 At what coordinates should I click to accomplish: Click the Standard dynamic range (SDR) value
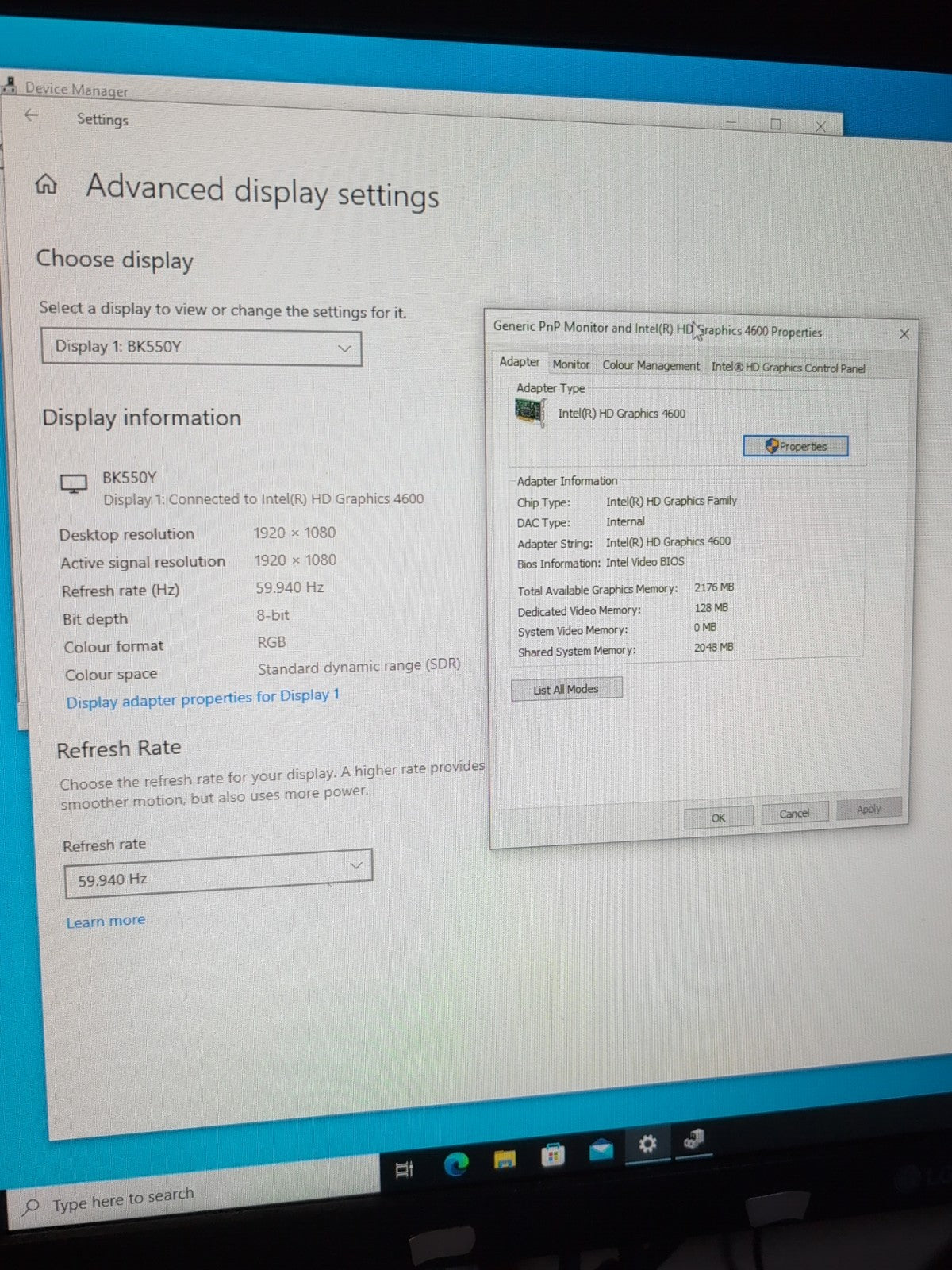(x=359, y=666)
